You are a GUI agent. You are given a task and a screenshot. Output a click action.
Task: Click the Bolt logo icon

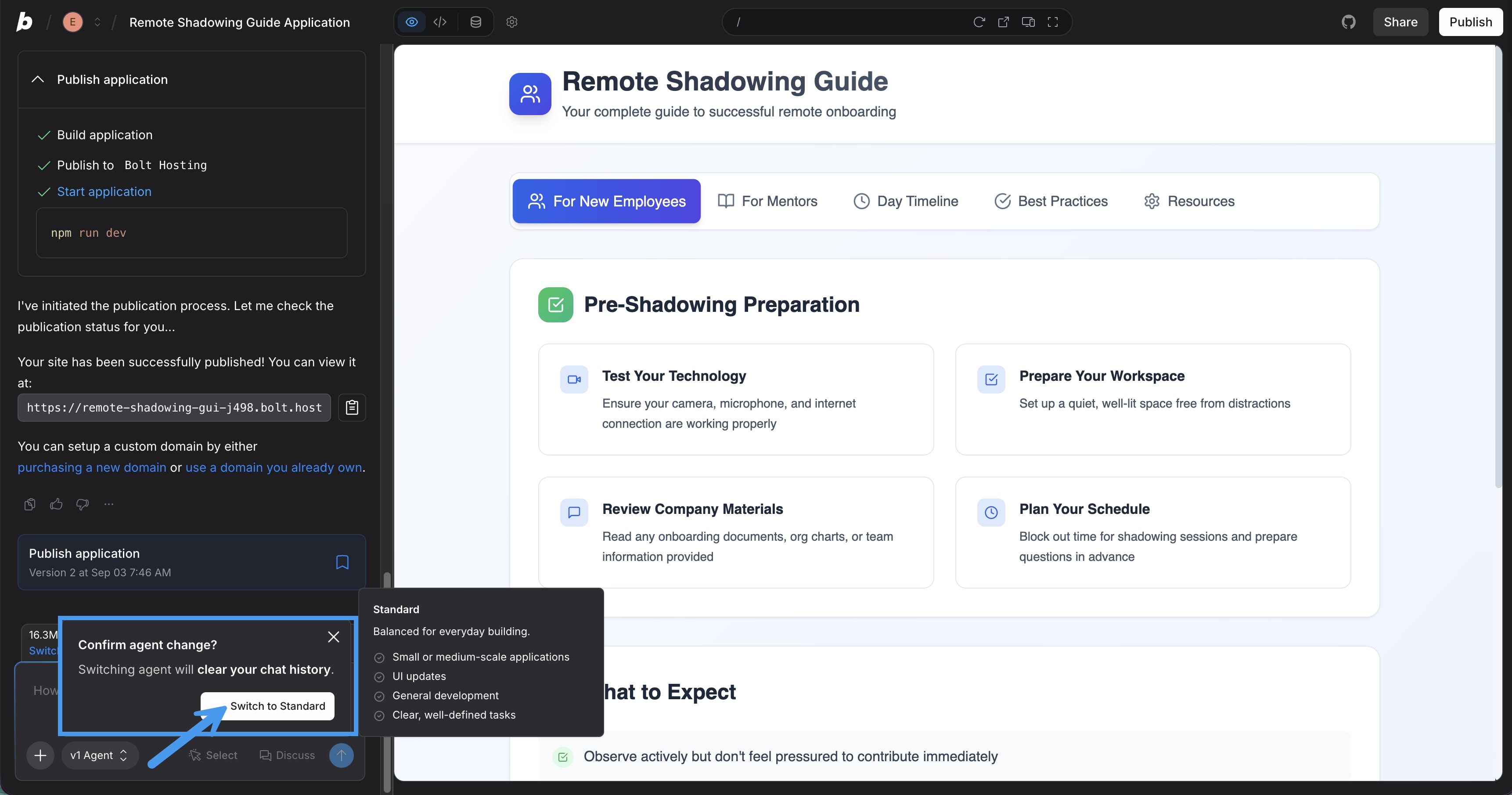point(24,22)
